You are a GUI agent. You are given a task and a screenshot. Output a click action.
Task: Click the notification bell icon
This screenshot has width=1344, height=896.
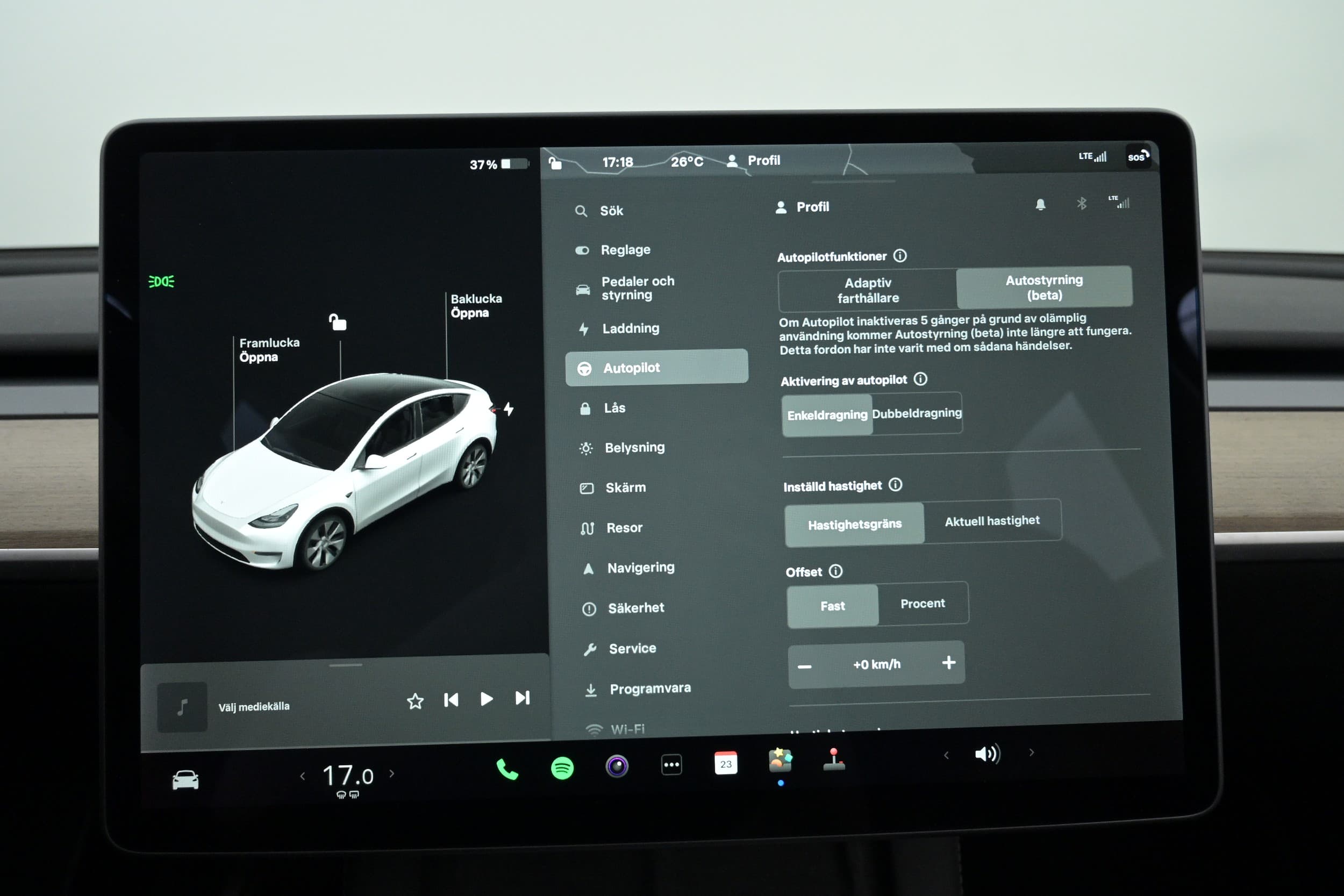[1040, 205]
